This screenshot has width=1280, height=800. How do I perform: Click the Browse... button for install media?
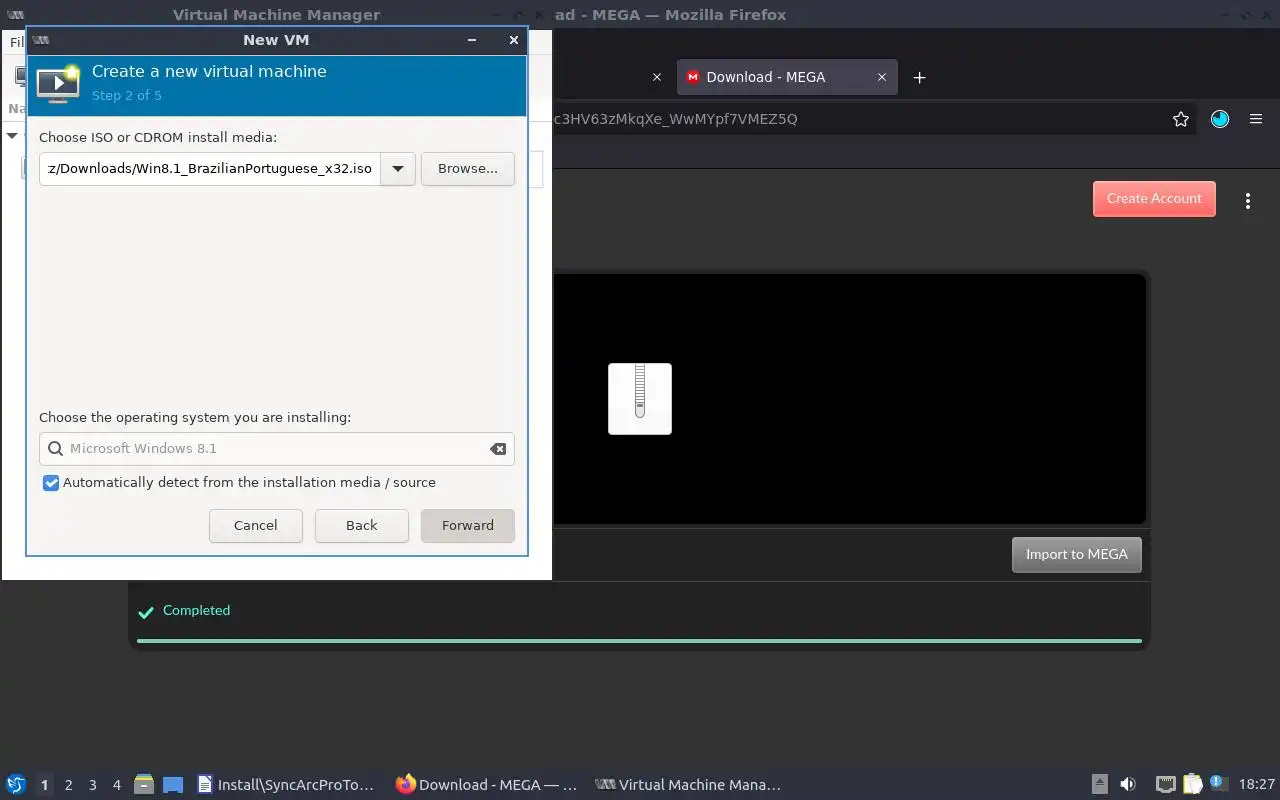(468, 168)
